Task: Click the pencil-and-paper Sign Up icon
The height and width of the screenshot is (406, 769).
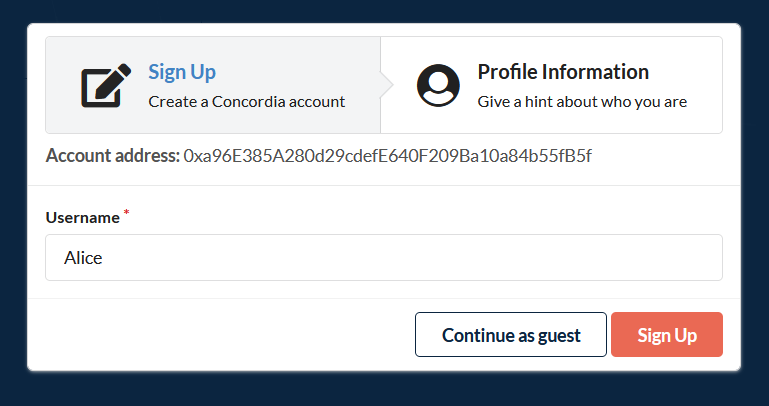Action: (107, 86)
